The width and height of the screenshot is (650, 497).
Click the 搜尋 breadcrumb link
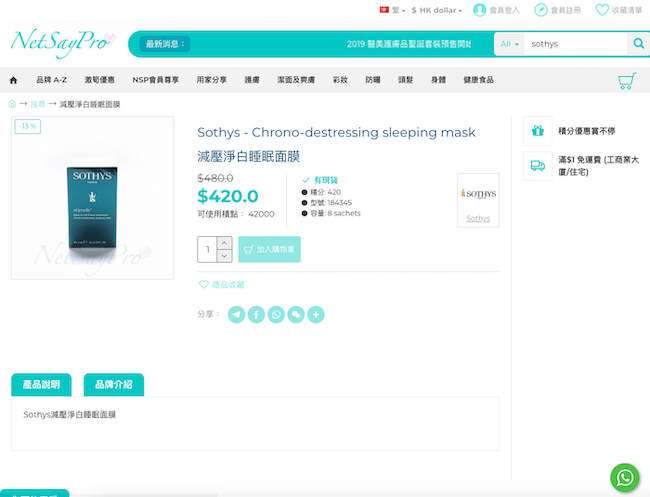coord(38,104)
